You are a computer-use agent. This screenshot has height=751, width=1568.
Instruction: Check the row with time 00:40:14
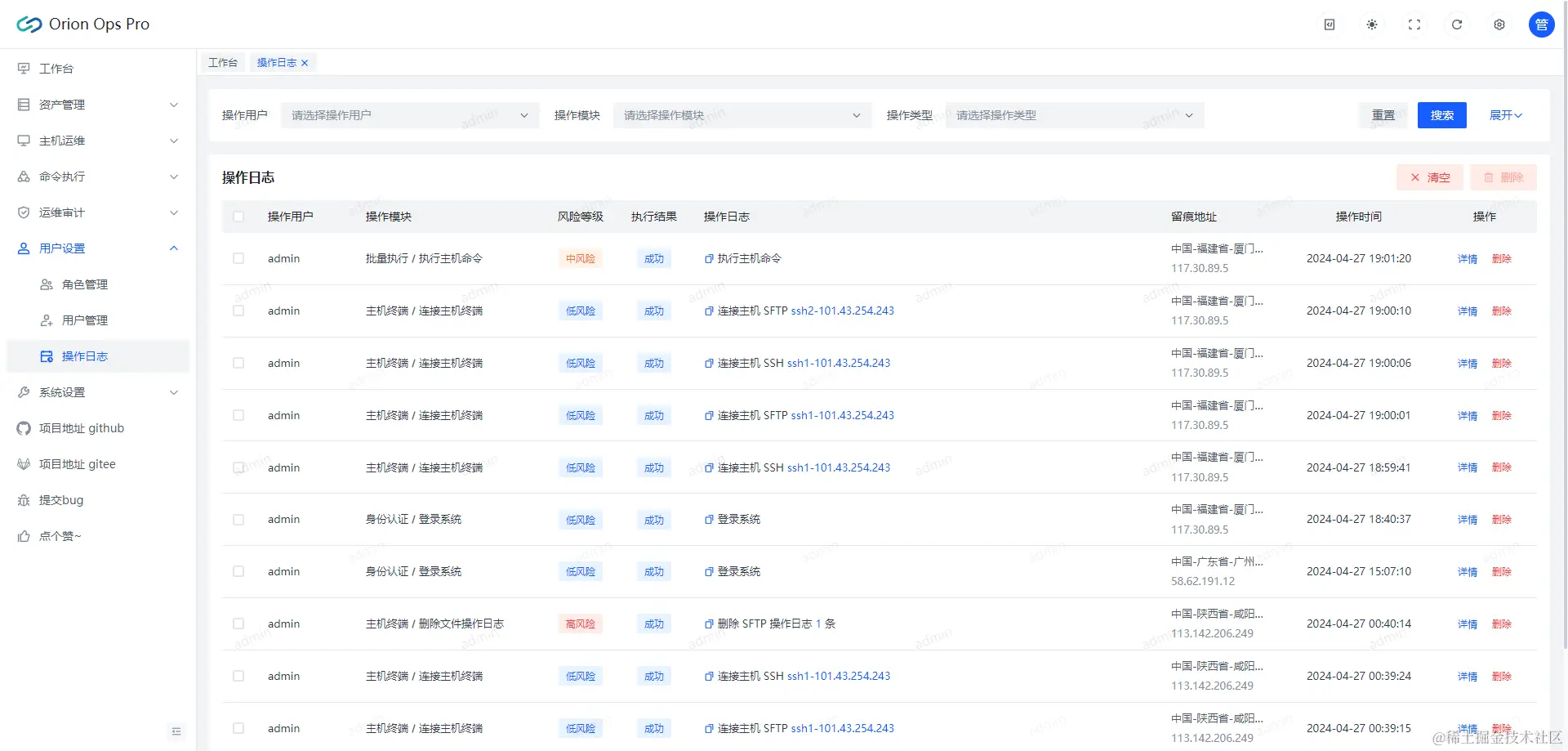[x=238, y=624]
